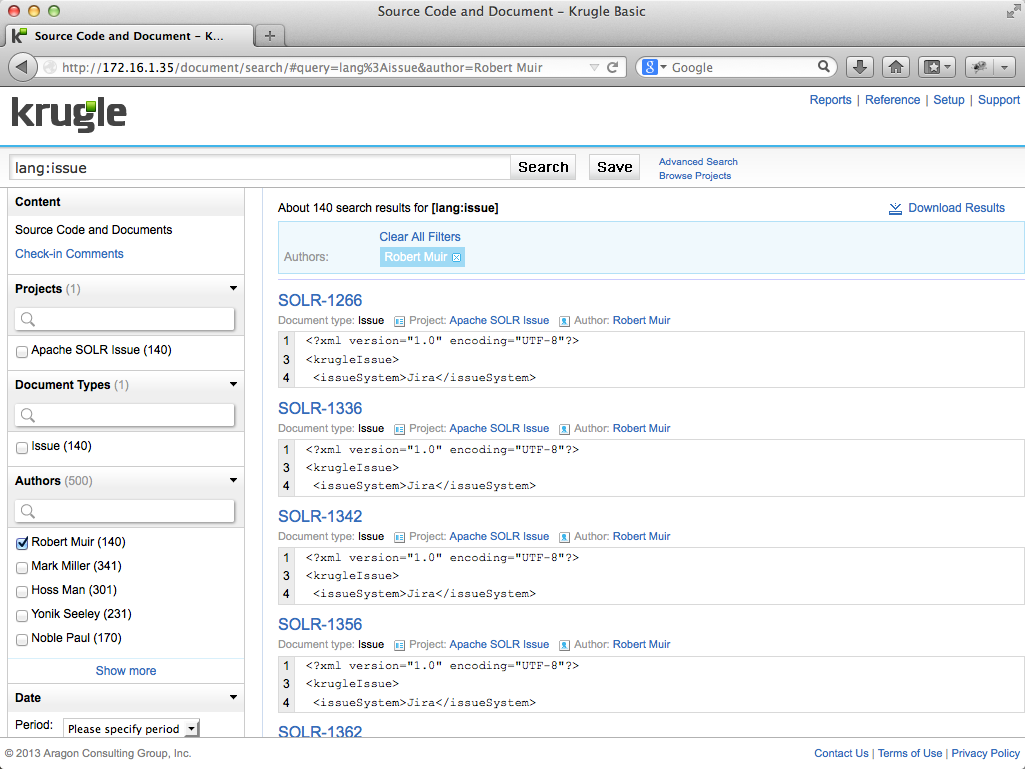Click the Authors filter search box
Image resolution: width=1025 pixels, height=769 pixels.
click(124, 511)
